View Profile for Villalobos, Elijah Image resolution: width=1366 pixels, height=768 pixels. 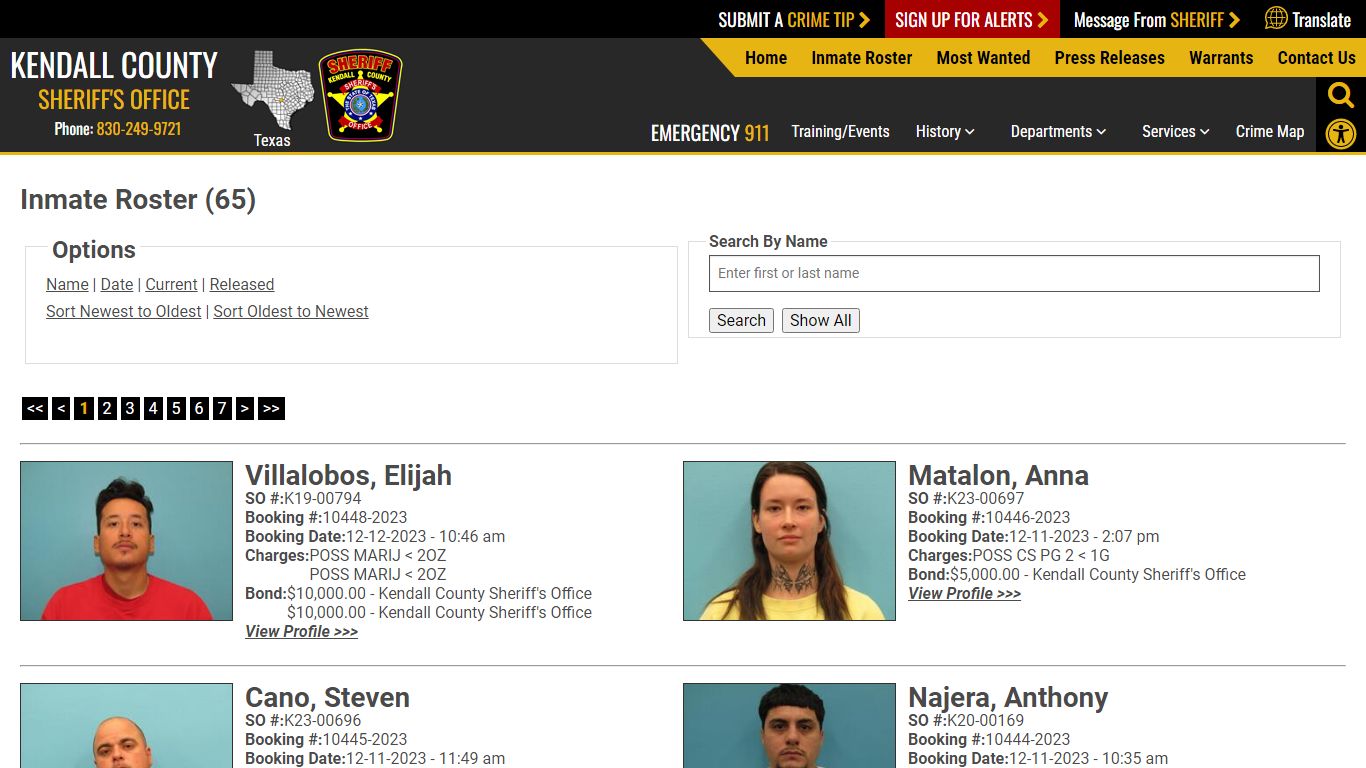[301, 631]
